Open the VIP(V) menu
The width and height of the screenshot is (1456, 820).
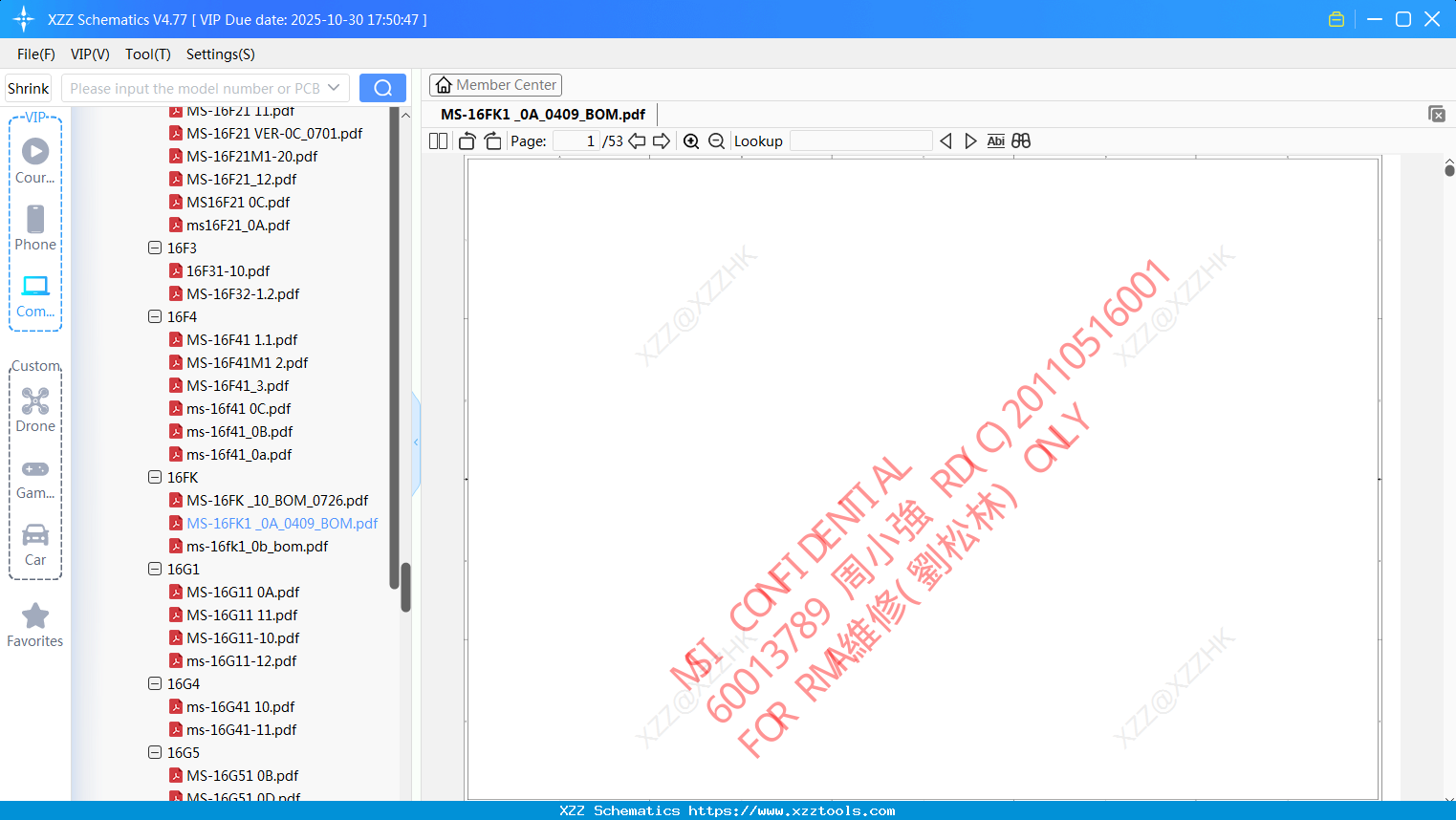point(90,54)
